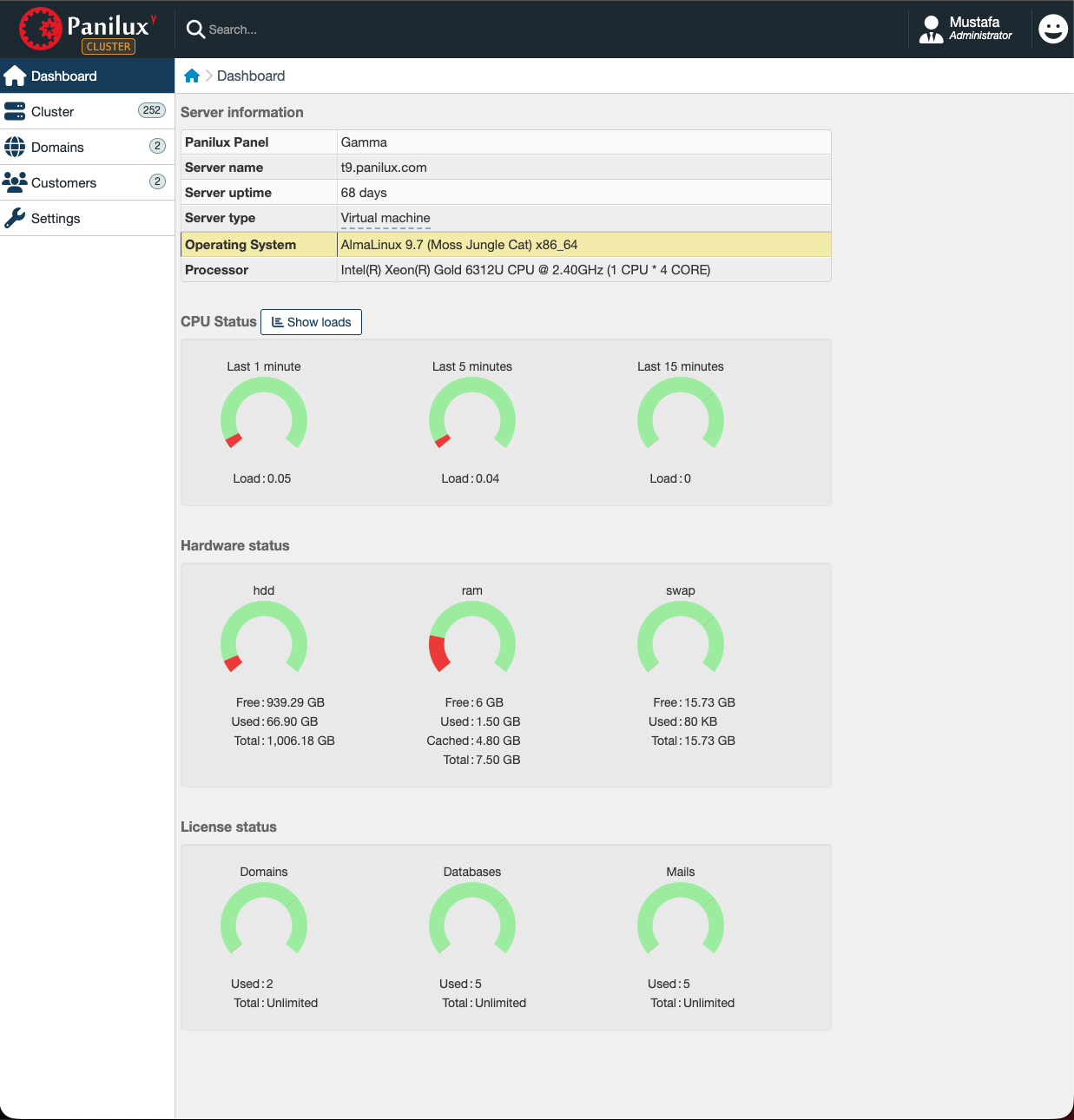Image resolution: width=1074 pixels, height=1120 pixels.
Task: Click the Cluster server stack icon
Action: coord(15,112)
